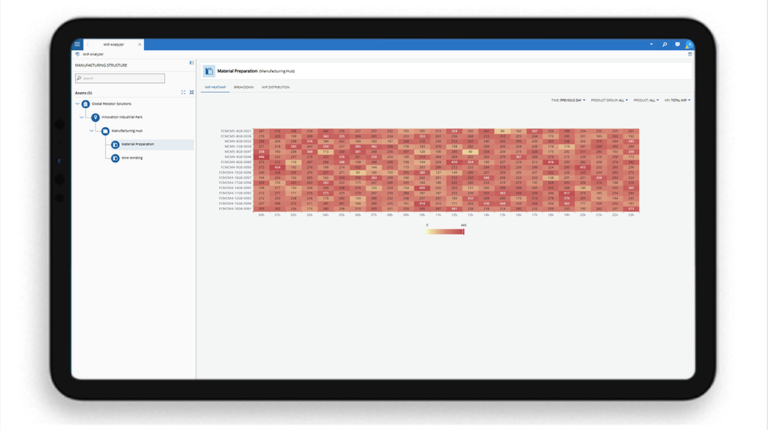Open the hamburger main menu

pyautogui.click(x=77, y=44)
